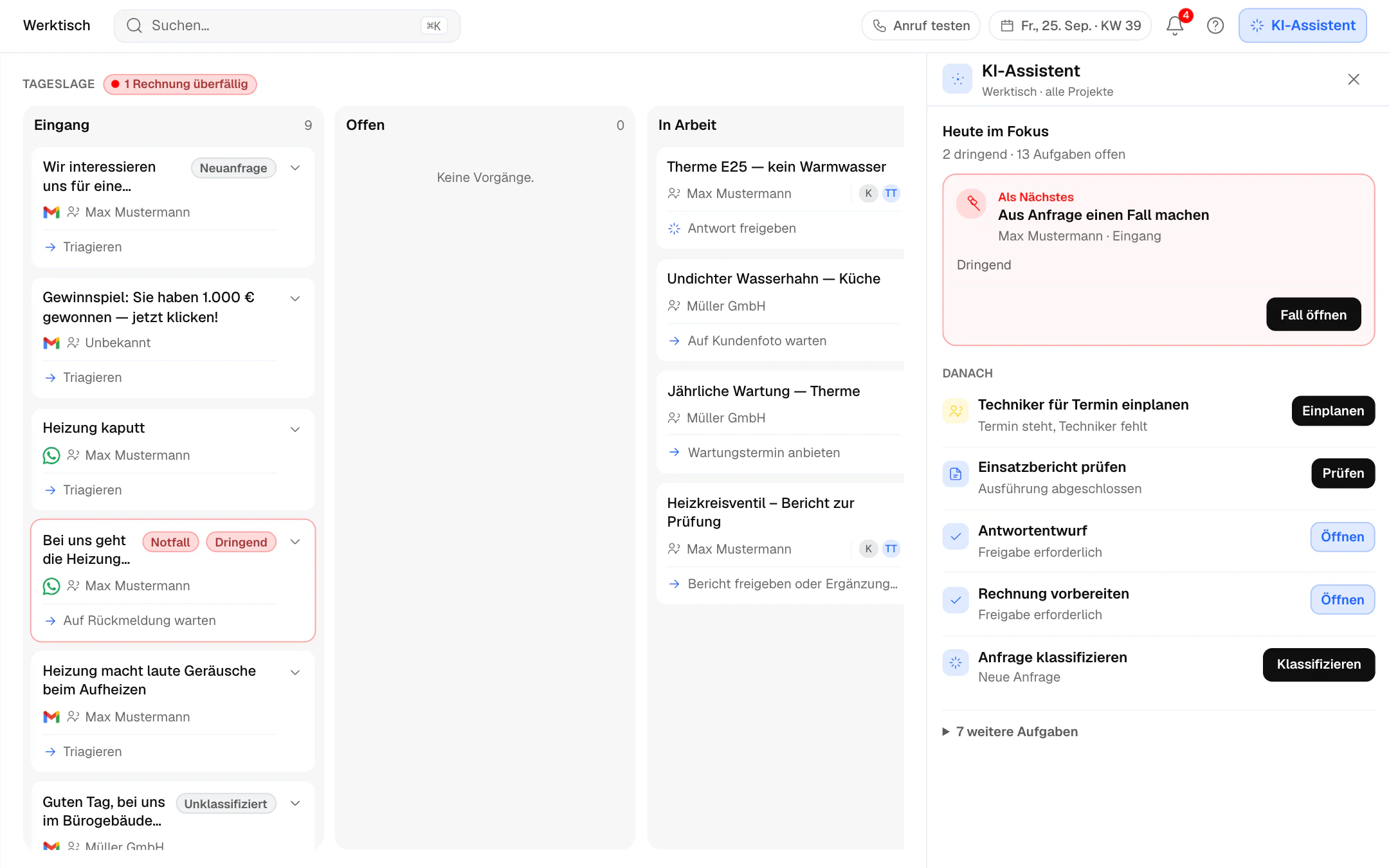Click '1 Rechnung überfällig' status pill
This screenshot has width=1389, height=868.
click(180, 84)
